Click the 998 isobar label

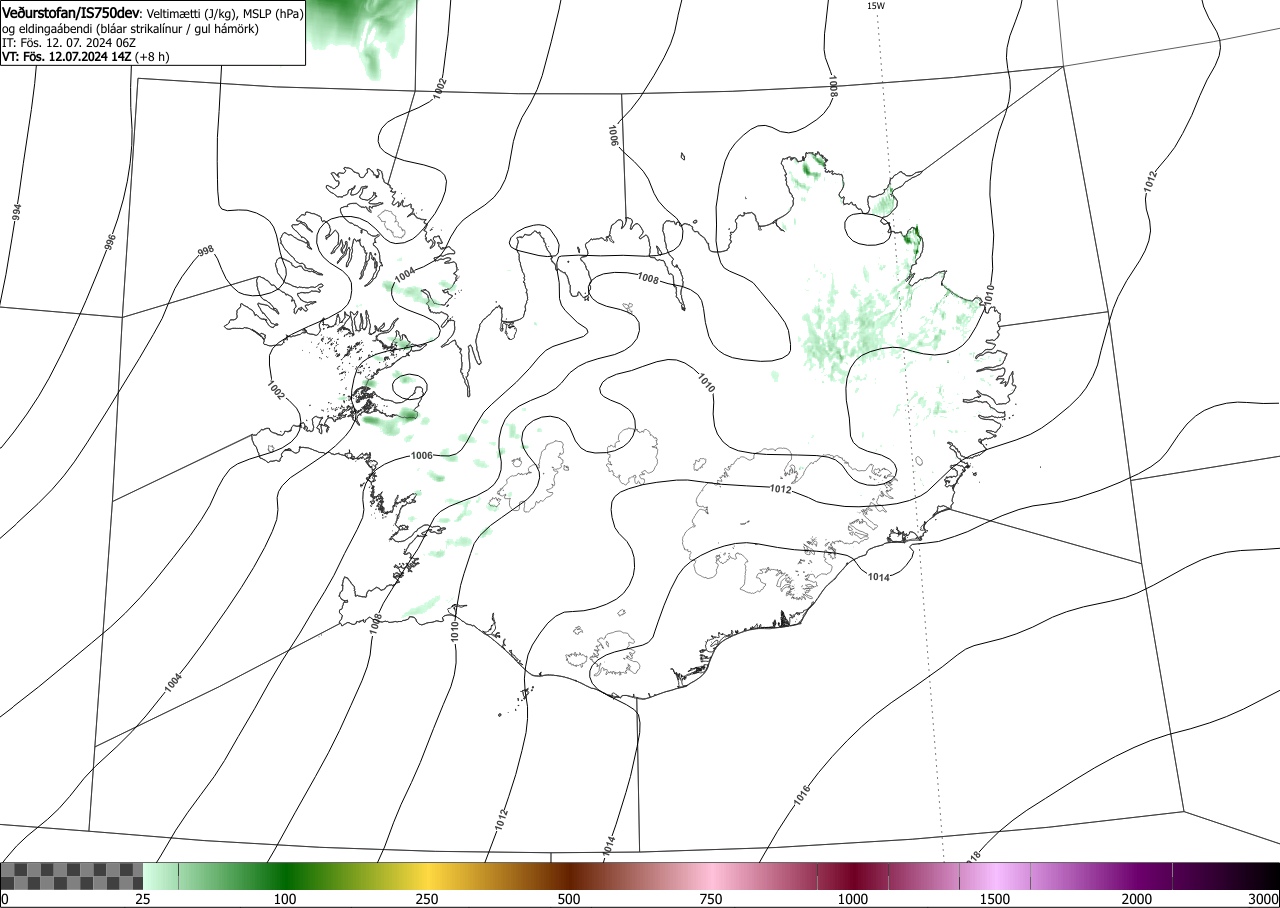pyautogui.click(x=206, y=252)
